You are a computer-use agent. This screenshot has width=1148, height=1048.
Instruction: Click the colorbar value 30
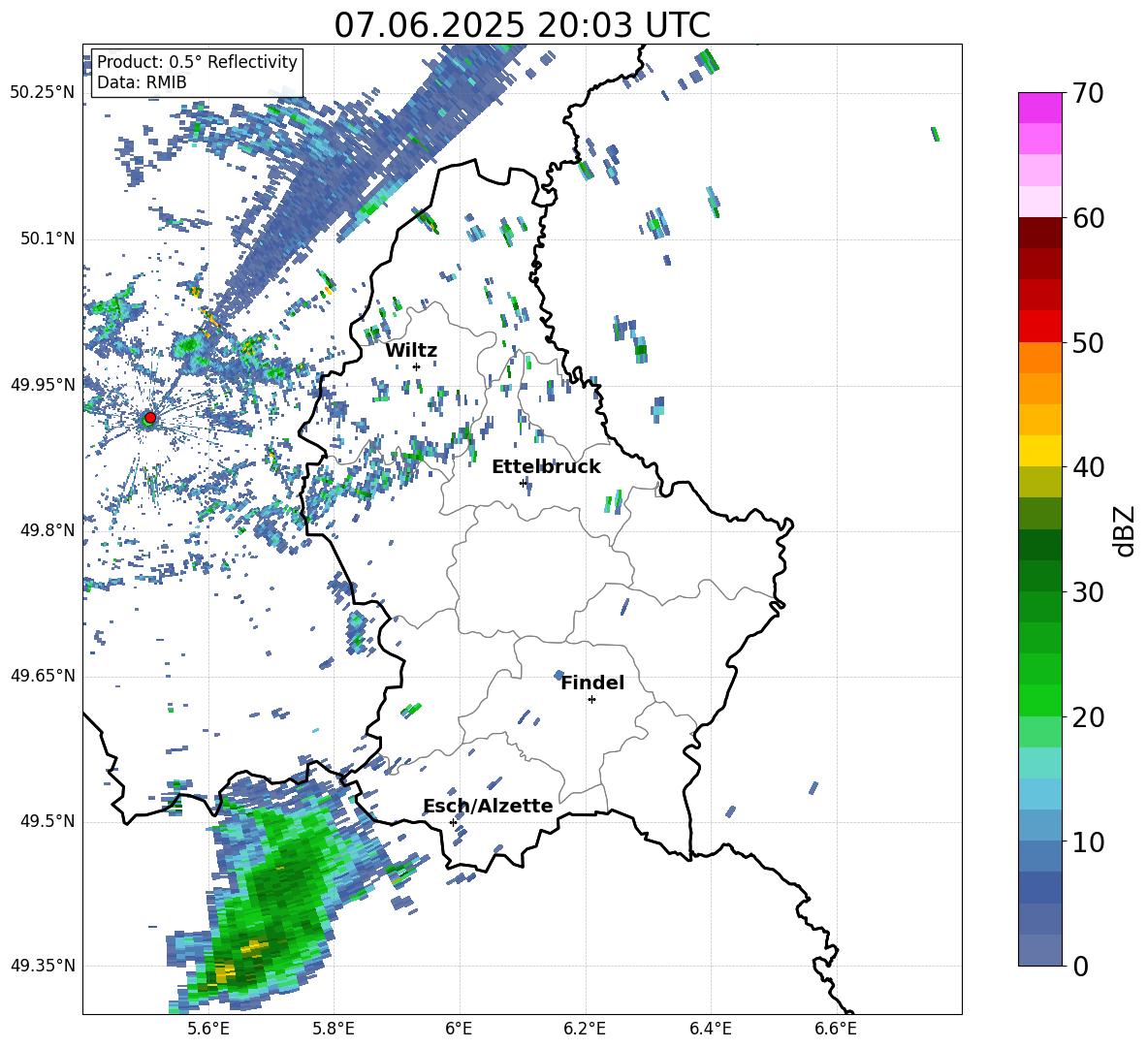click(1089, 592)
